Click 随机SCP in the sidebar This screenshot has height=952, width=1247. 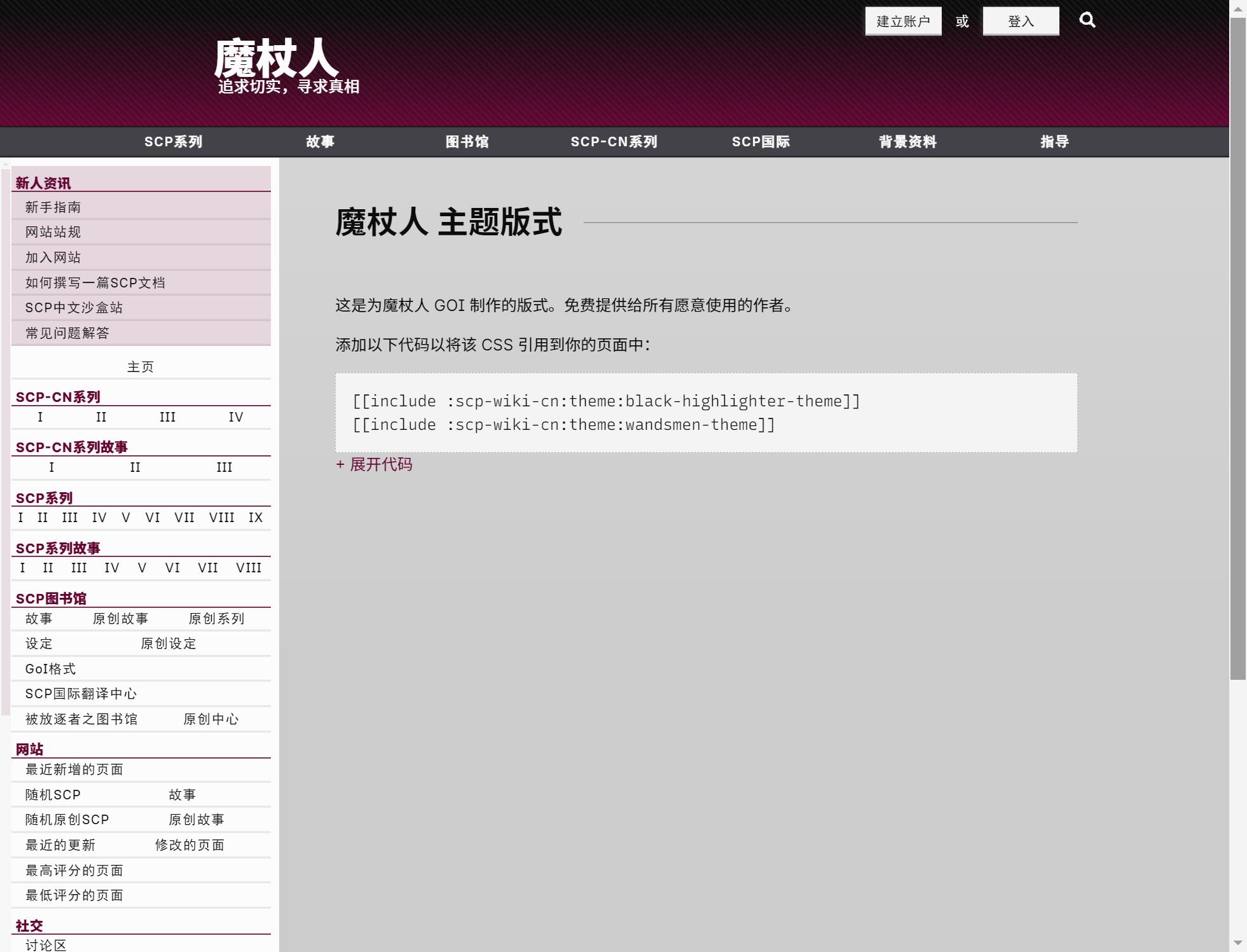point(53,795)
